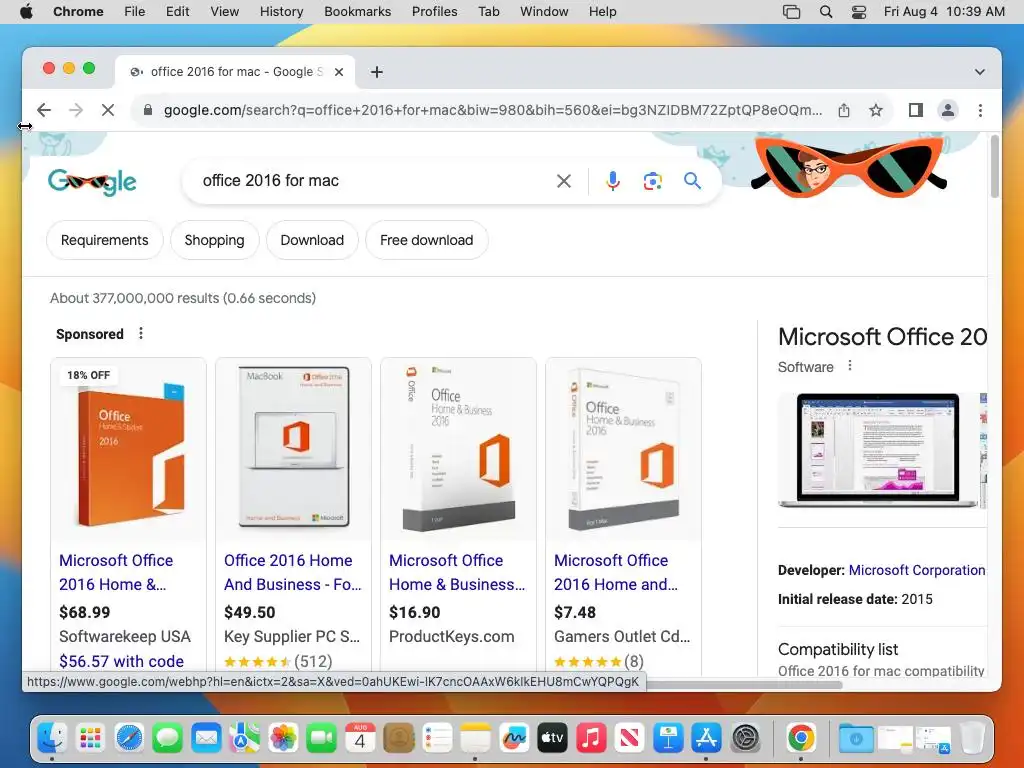
Task: Open App Store from the Dock
Action: [x=706, y=738]
